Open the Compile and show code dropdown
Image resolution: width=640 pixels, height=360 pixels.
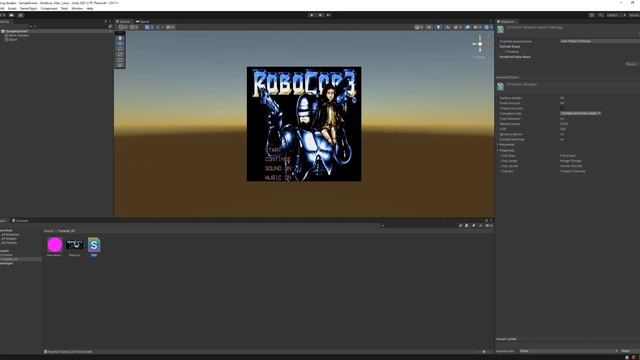[x=580, y=113]
